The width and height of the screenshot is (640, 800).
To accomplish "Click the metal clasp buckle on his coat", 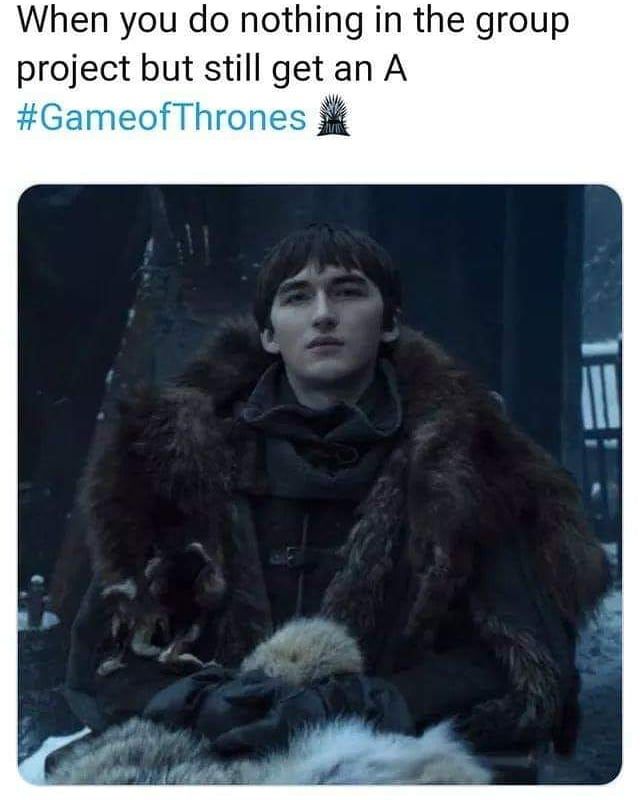I will pos(294,556).
